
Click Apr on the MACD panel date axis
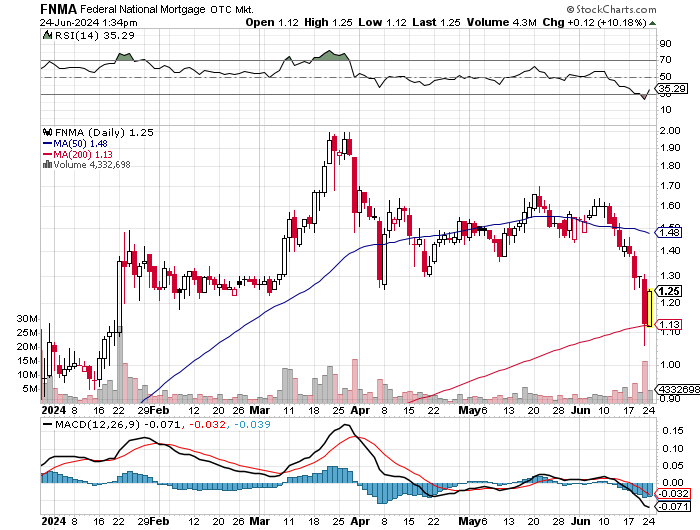[x=360, y=521]
